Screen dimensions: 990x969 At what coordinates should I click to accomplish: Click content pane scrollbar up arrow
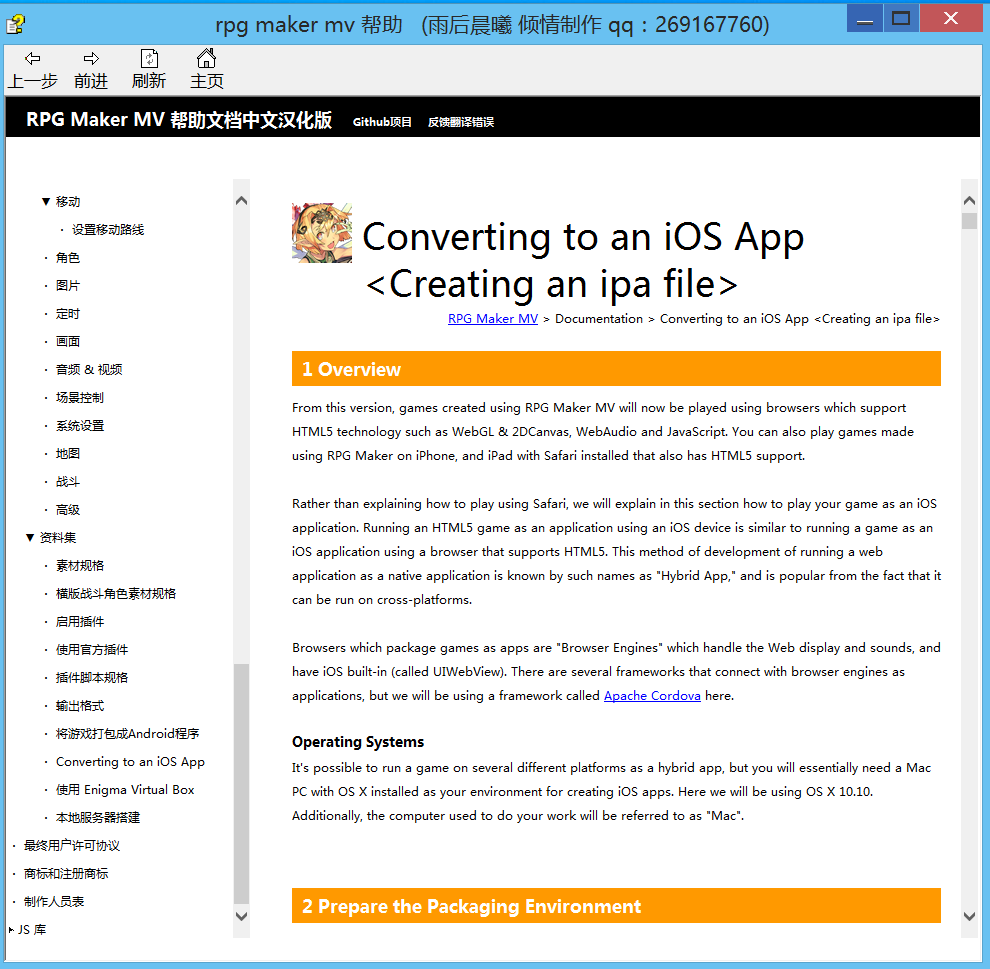pos(969,201)
